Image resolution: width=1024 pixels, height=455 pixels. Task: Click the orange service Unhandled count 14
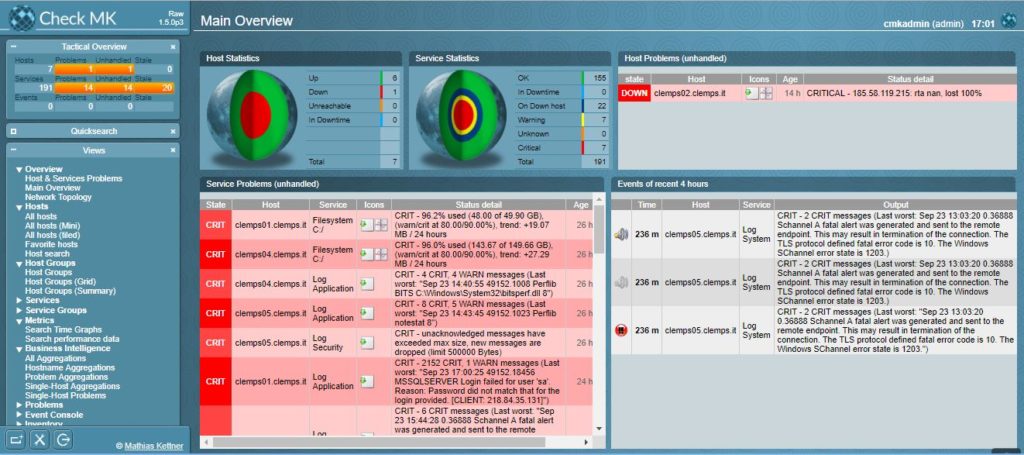115,87
